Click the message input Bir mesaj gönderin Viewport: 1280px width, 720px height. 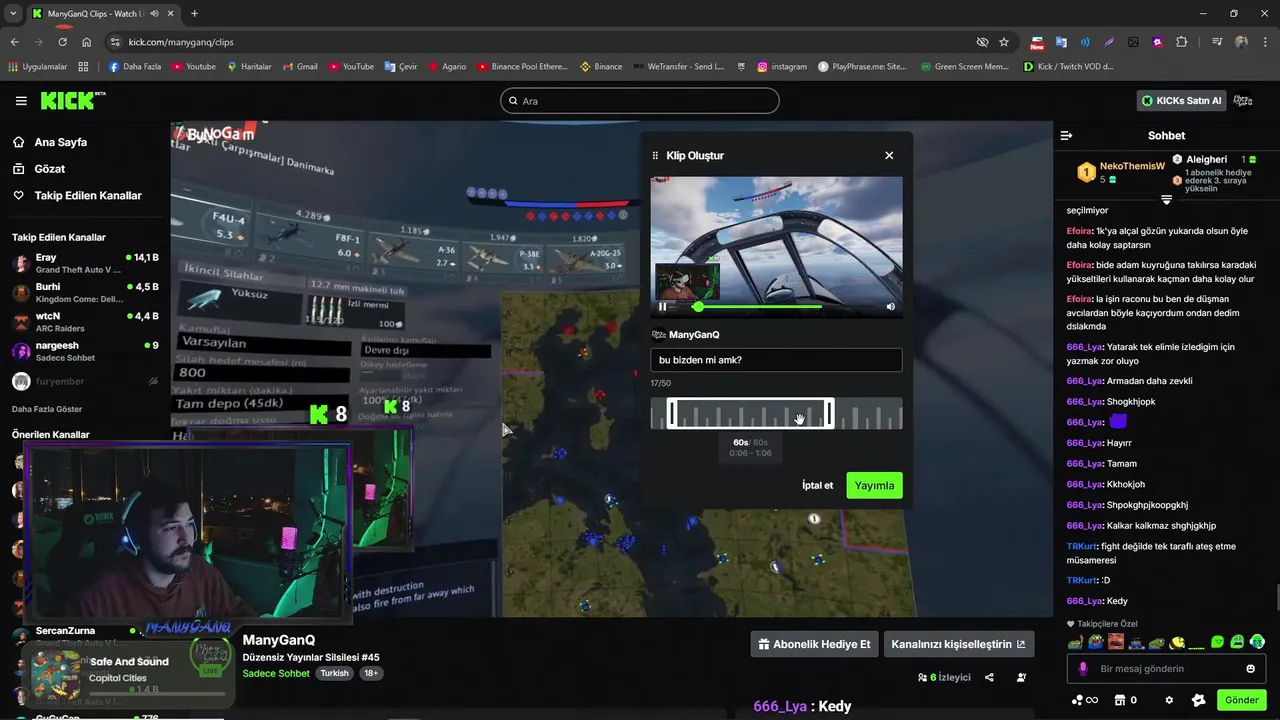(x=1165, y=668)
